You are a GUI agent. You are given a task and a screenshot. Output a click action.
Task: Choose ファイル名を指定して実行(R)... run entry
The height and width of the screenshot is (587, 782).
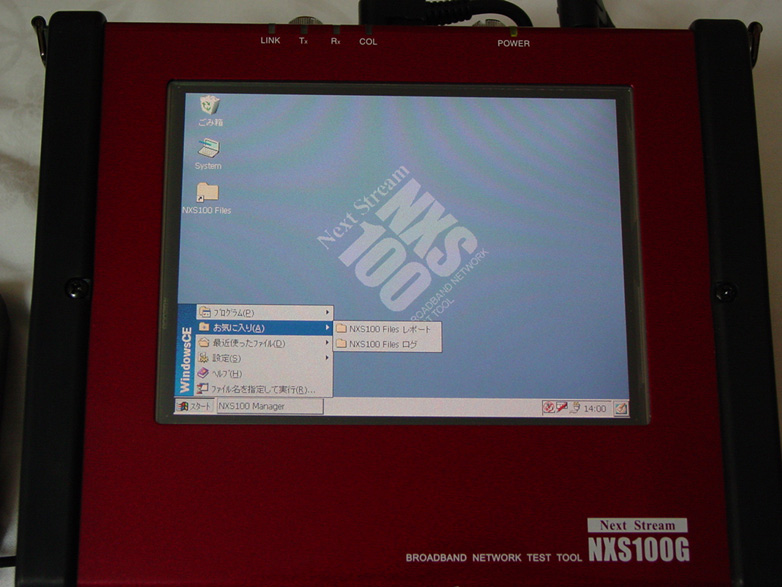click(264, 389)
